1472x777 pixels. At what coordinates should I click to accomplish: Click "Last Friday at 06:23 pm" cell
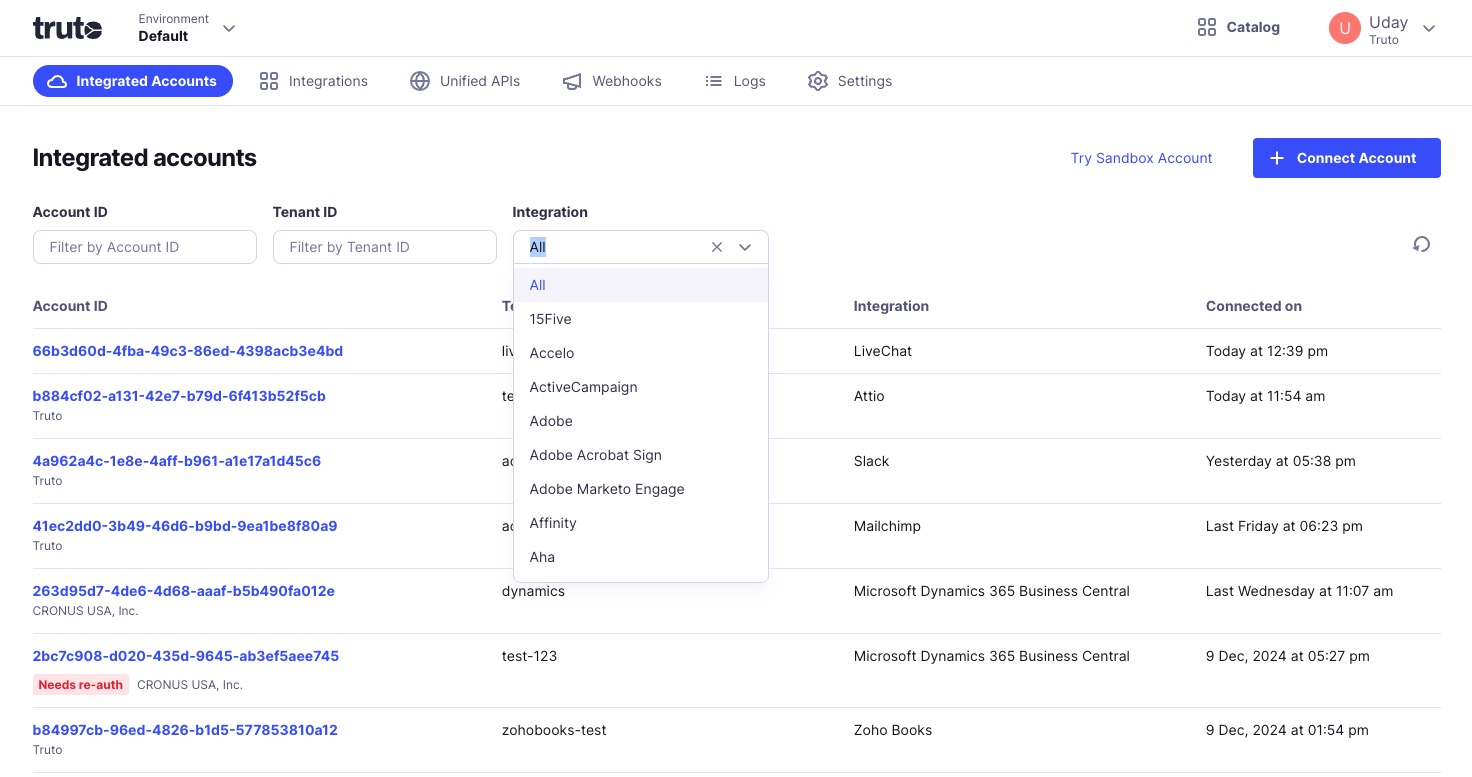coord(1284,526)
